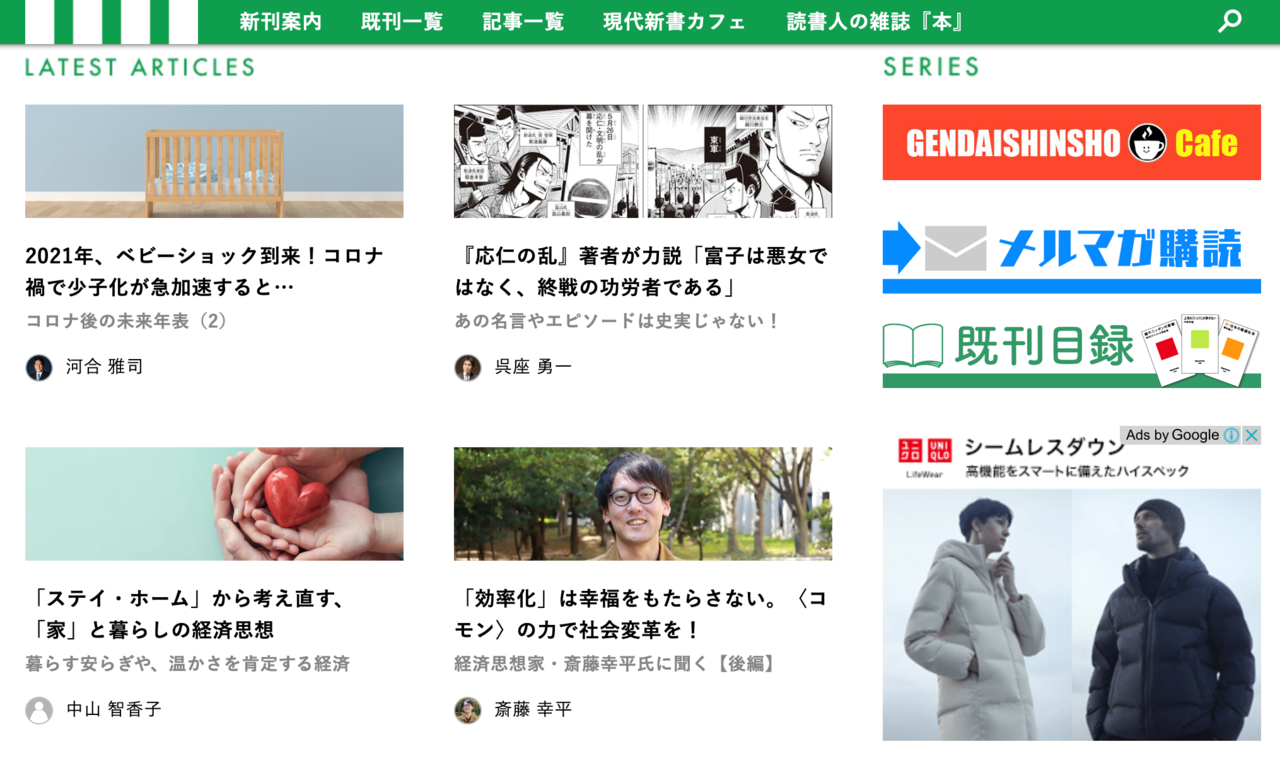The height and width of the screenshot is (766, 1280).
Task: Click 呉座 勇一 author avatar
Action: pos(468,367)
